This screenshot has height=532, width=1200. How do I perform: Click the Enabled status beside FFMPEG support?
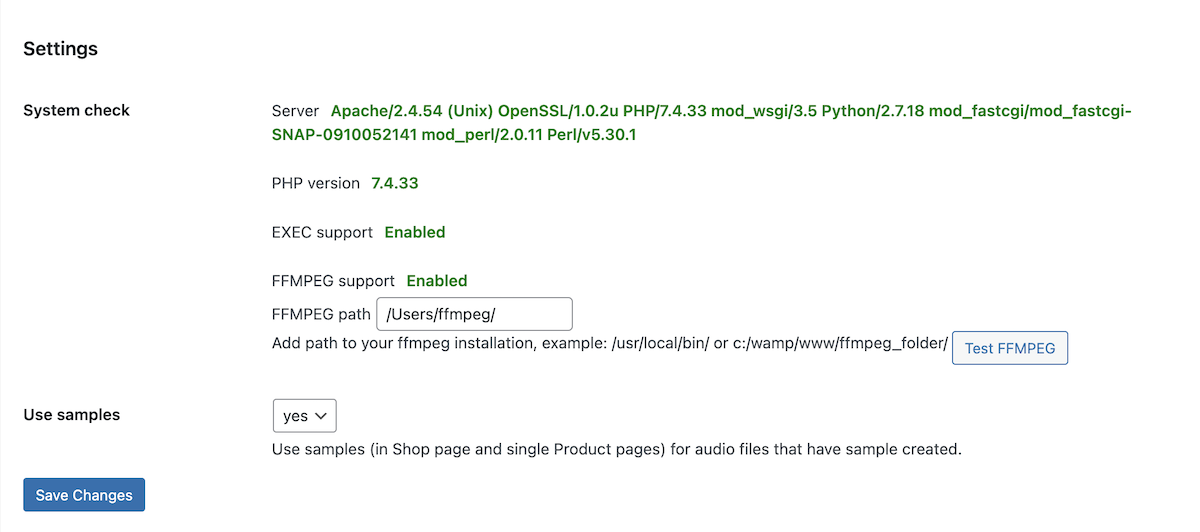[437, 281]
